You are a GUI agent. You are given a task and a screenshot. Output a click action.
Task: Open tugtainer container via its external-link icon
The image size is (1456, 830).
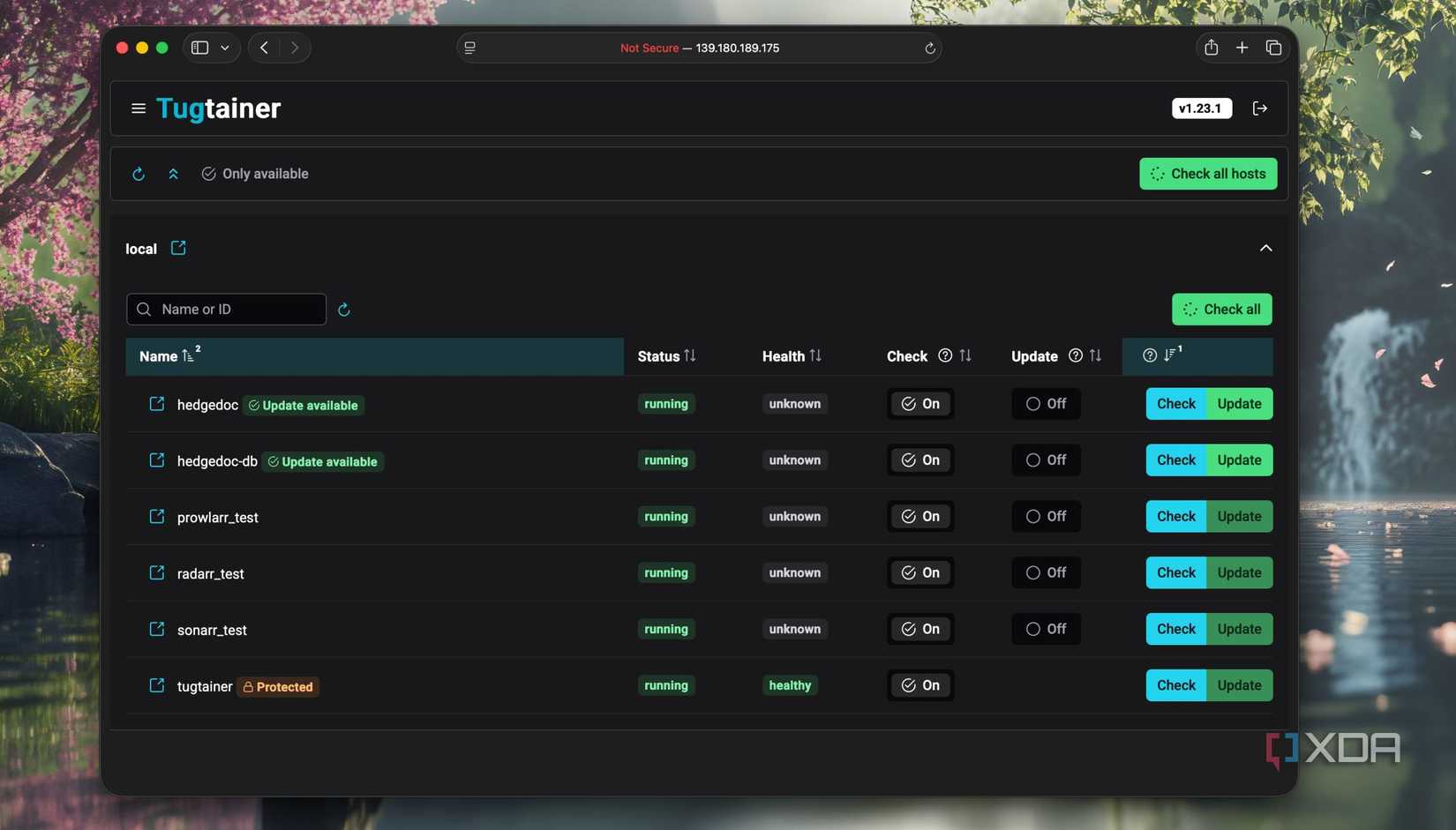pyautogui.click(x=156, y=685)
